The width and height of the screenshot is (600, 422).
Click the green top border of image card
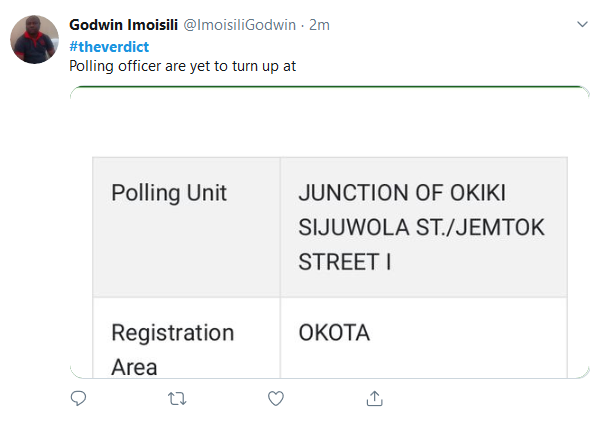click(x=330, y=88)
